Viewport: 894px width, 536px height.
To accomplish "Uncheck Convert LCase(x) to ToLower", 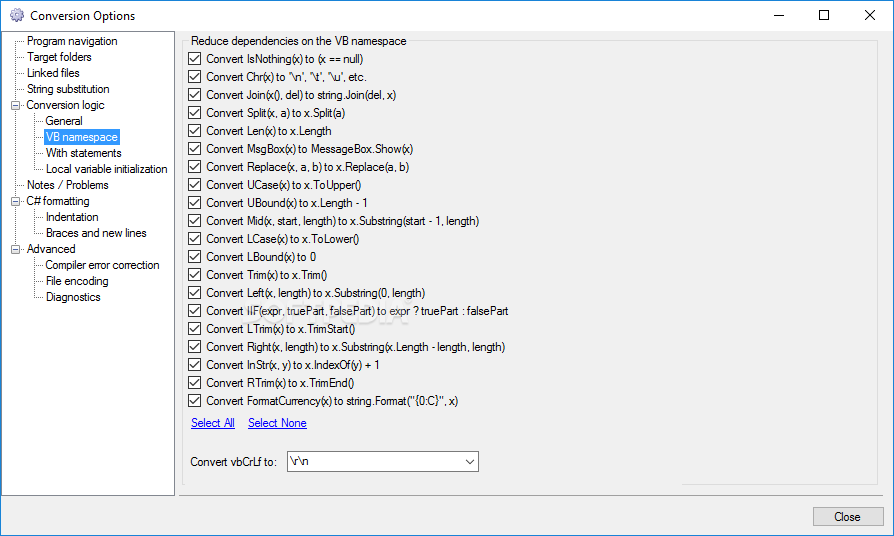I will coord(194,238).
